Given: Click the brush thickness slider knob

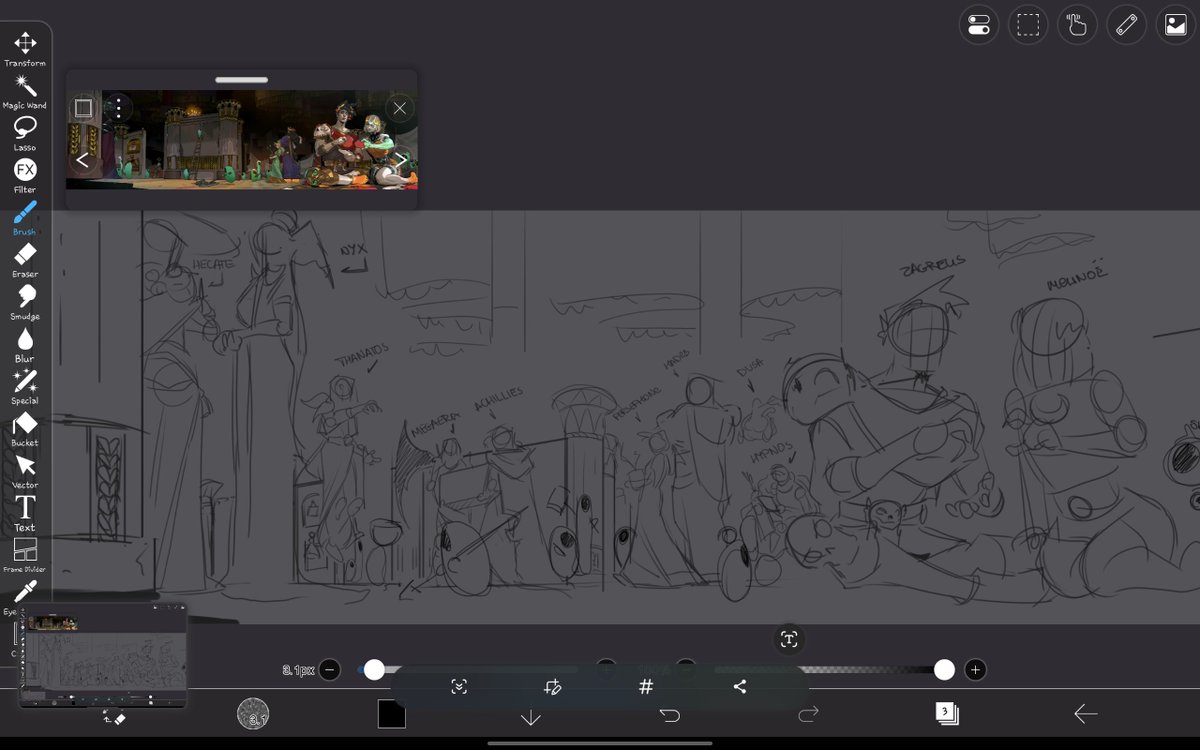Looking at the screenshot, I should (374, 670).
